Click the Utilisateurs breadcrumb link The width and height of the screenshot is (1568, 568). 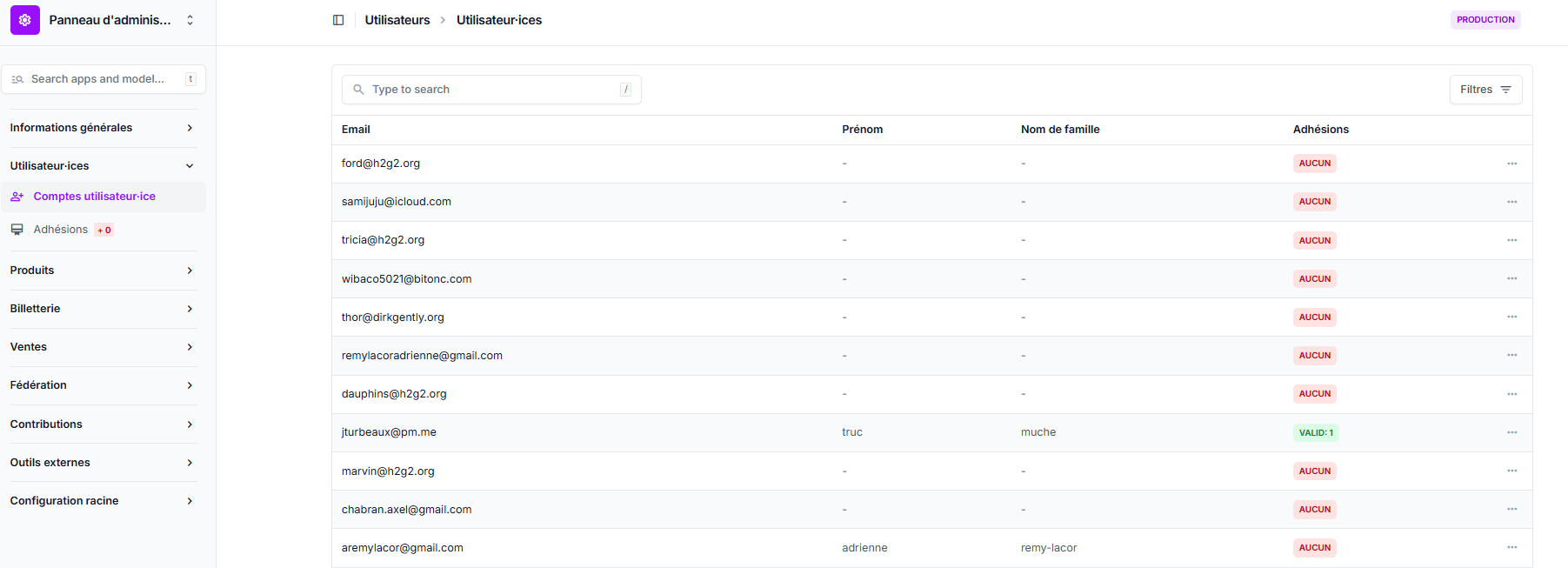397,20
